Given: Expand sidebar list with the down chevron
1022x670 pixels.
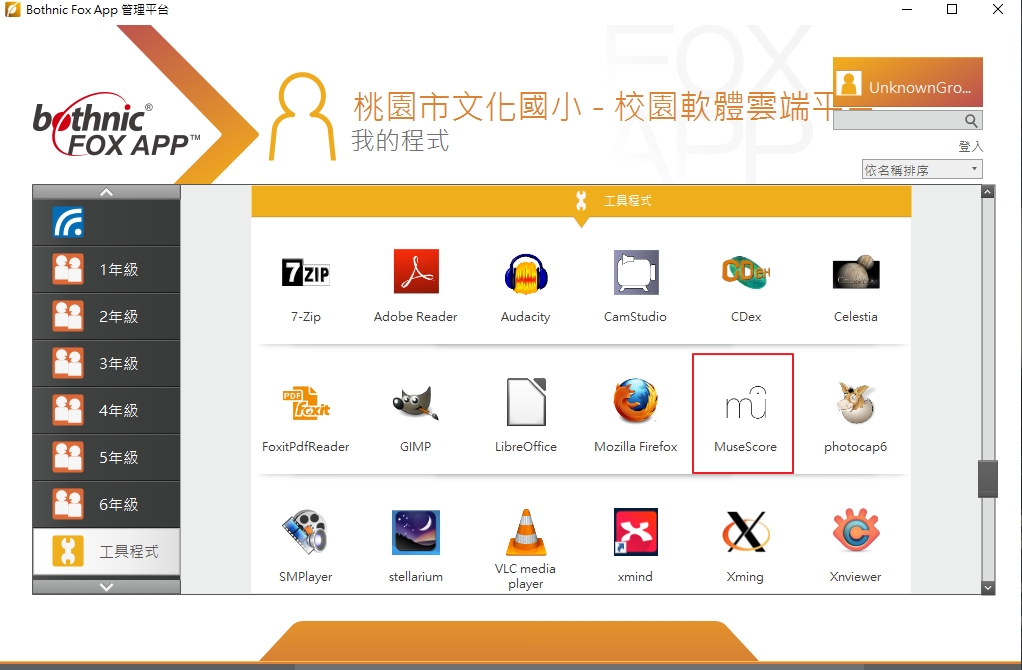Looking at the screenshot, I should [106, 587].
